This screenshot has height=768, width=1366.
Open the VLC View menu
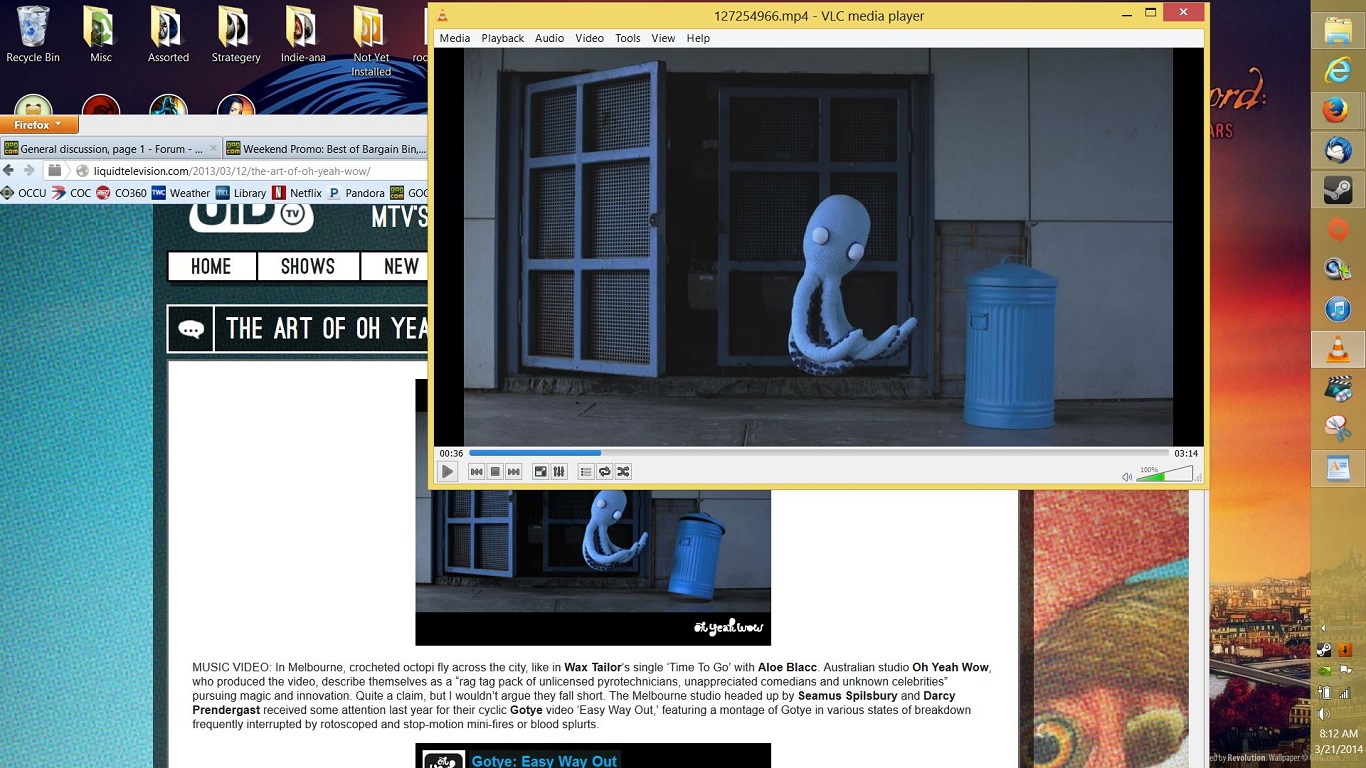pos(663,38)
